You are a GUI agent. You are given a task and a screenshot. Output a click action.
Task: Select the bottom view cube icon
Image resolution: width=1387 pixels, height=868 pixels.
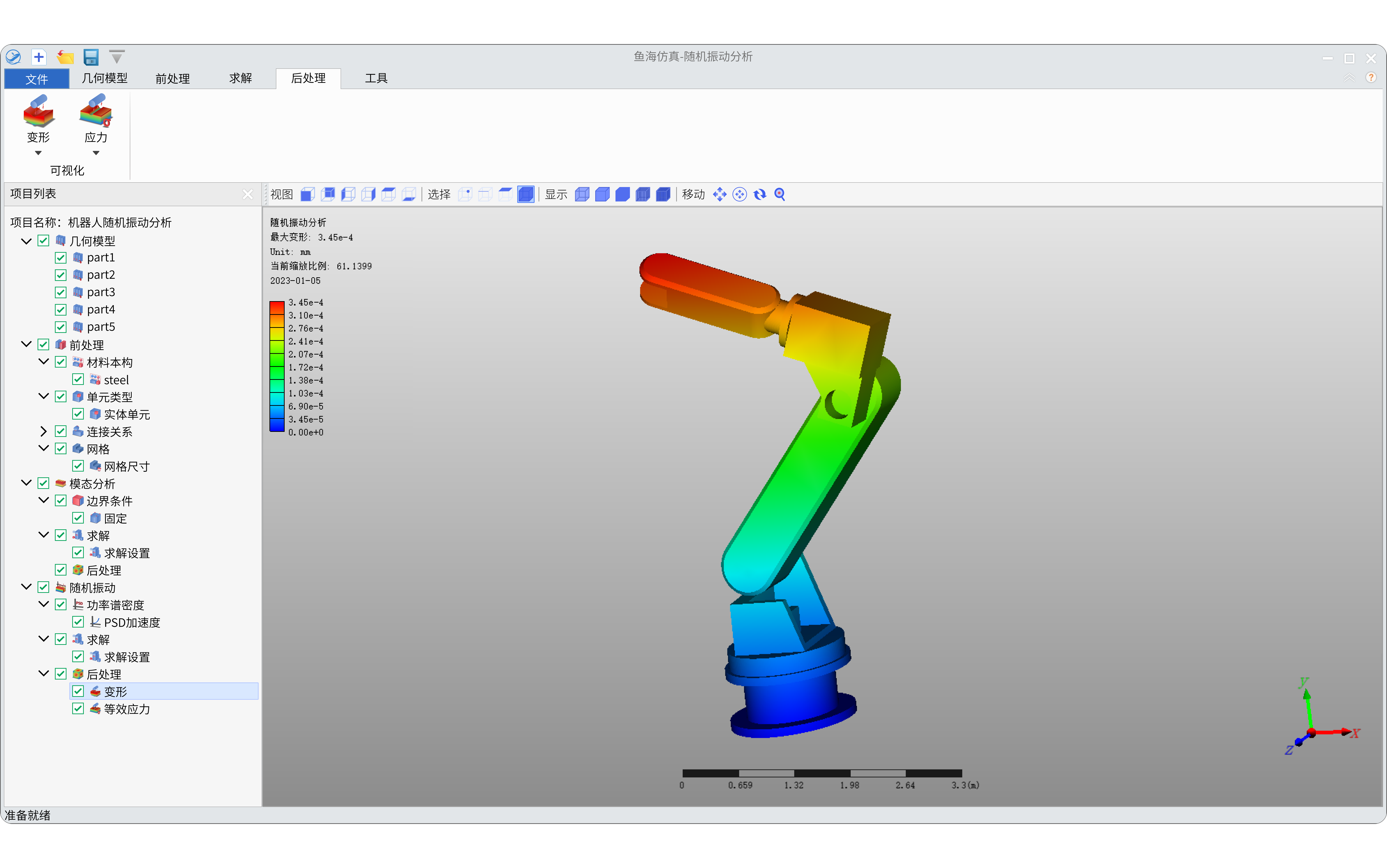pos(409,195)
